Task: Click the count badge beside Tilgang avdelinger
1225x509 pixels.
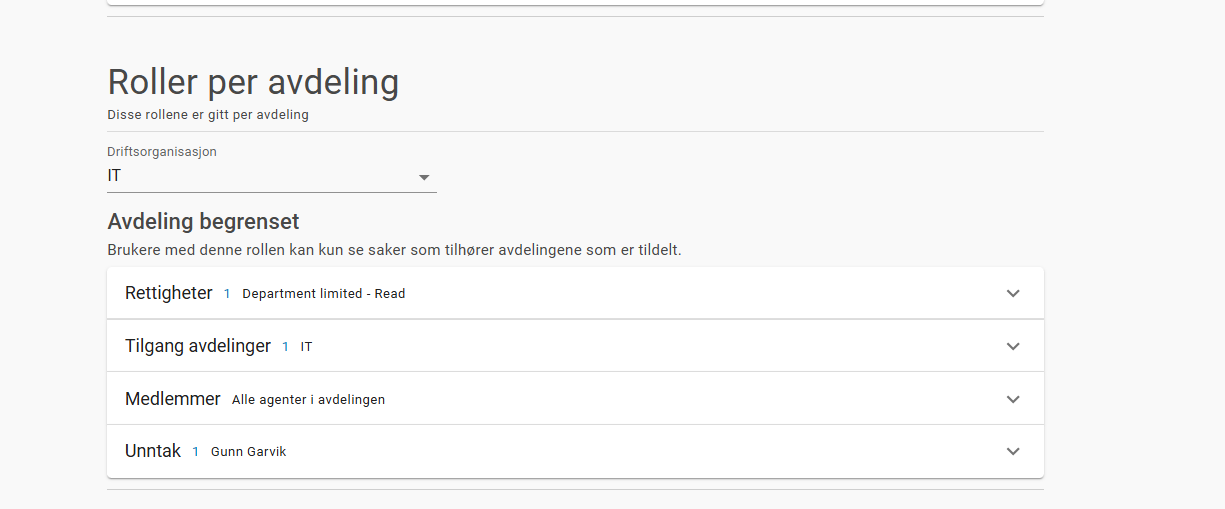Action: point(285,347)
